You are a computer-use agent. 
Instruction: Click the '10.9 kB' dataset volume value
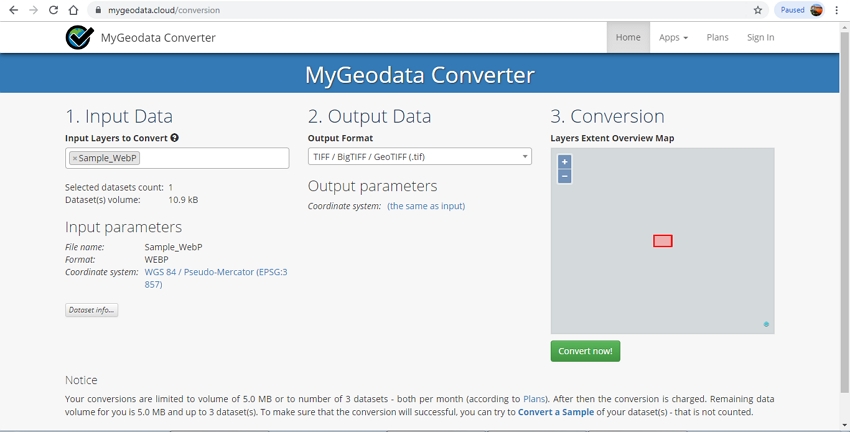pyautogui.click(x=183, y=199)
